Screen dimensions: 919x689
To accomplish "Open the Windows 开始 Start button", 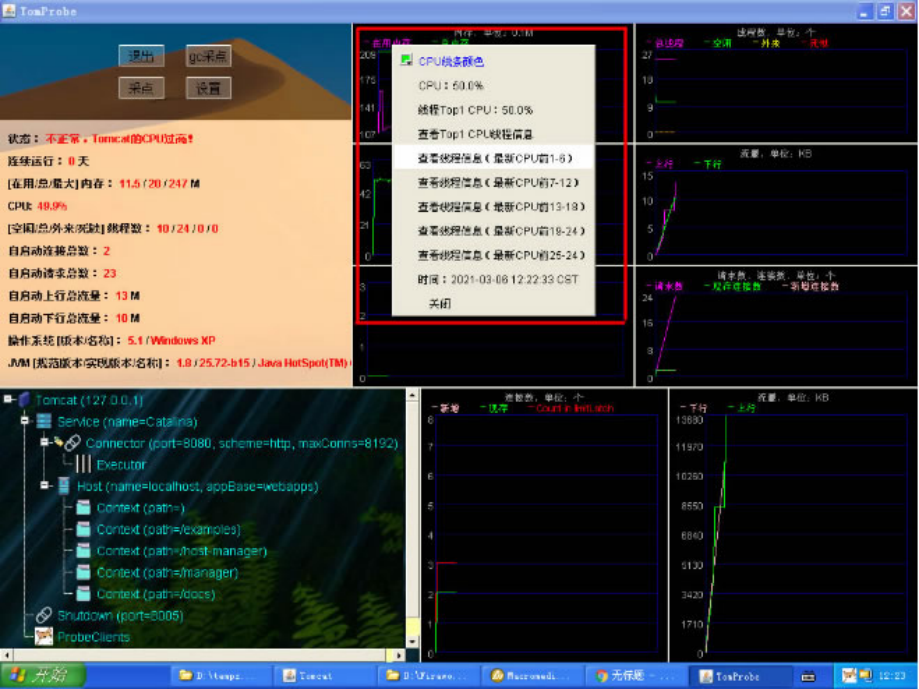I will coord(43,676).
